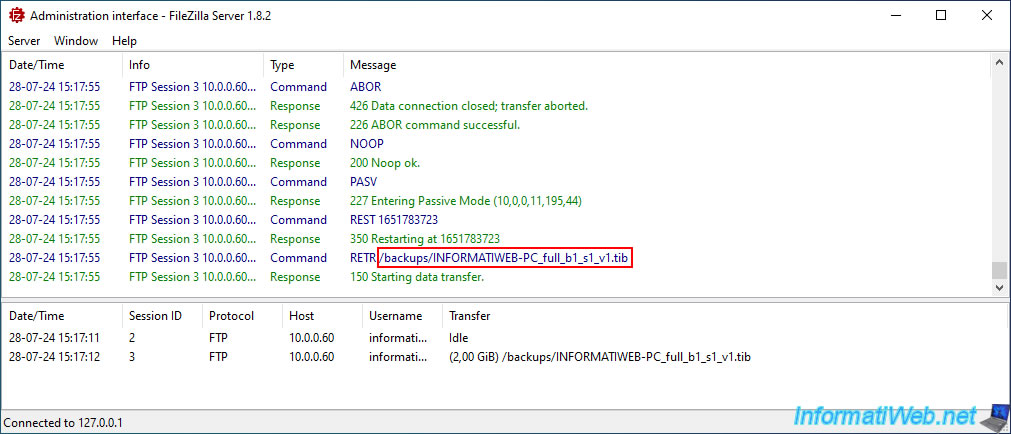Sort sessions by Username column header
1011x434 pixels.
coord(402,316)
